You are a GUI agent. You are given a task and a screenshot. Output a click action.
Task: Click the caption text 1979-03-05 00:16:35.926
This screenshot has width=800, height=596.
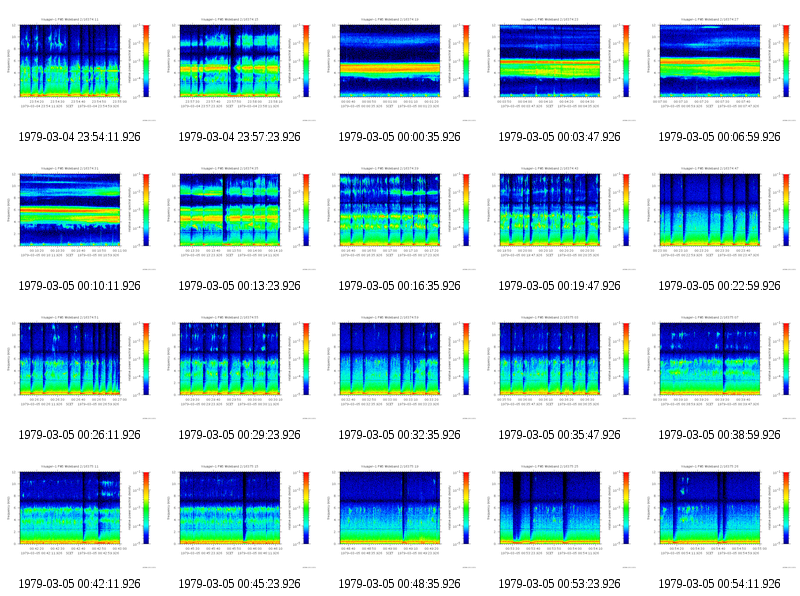tap(399, 286)
